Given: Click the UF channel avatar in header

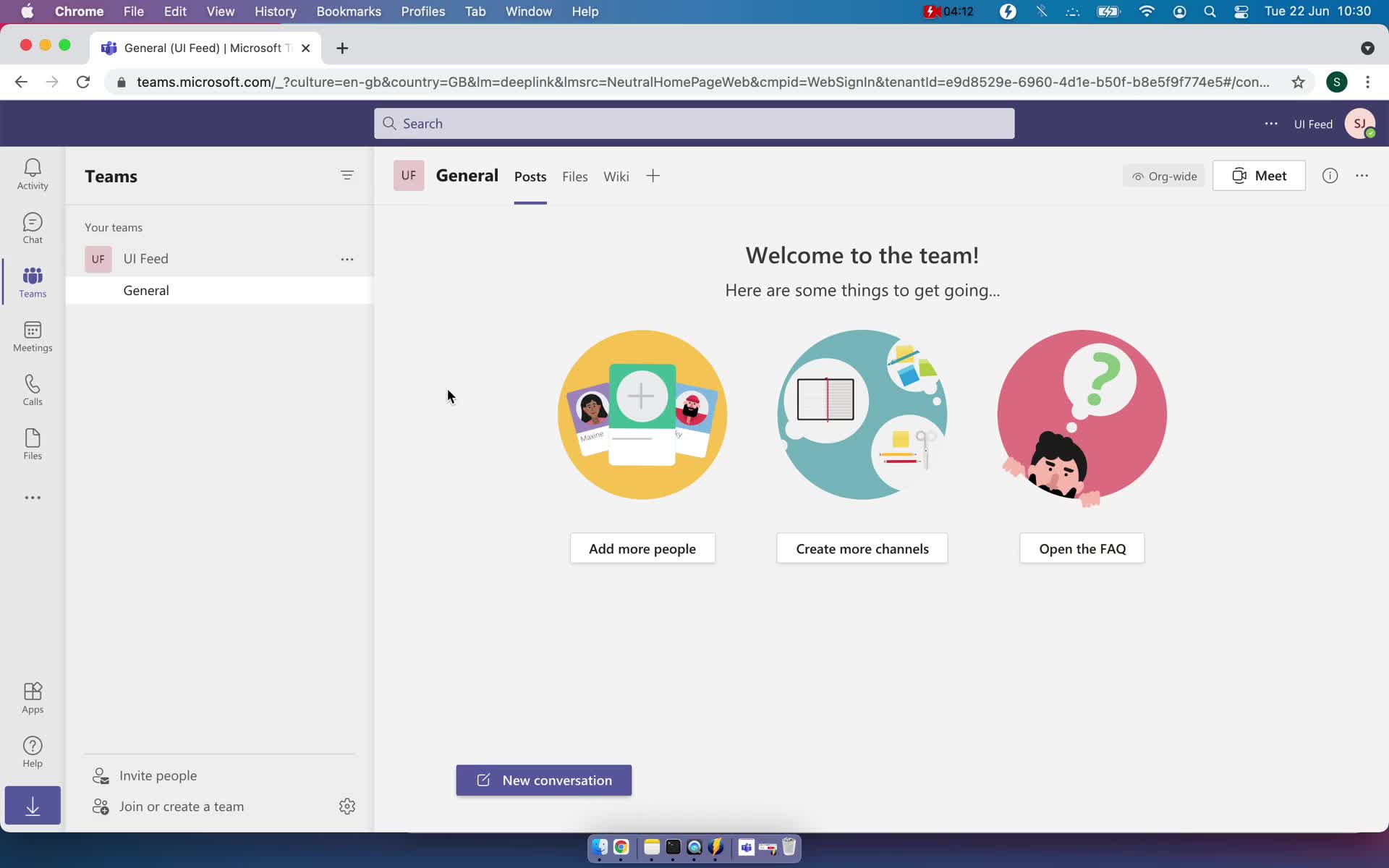Looking at the screenshot, I should pos(409,176).
